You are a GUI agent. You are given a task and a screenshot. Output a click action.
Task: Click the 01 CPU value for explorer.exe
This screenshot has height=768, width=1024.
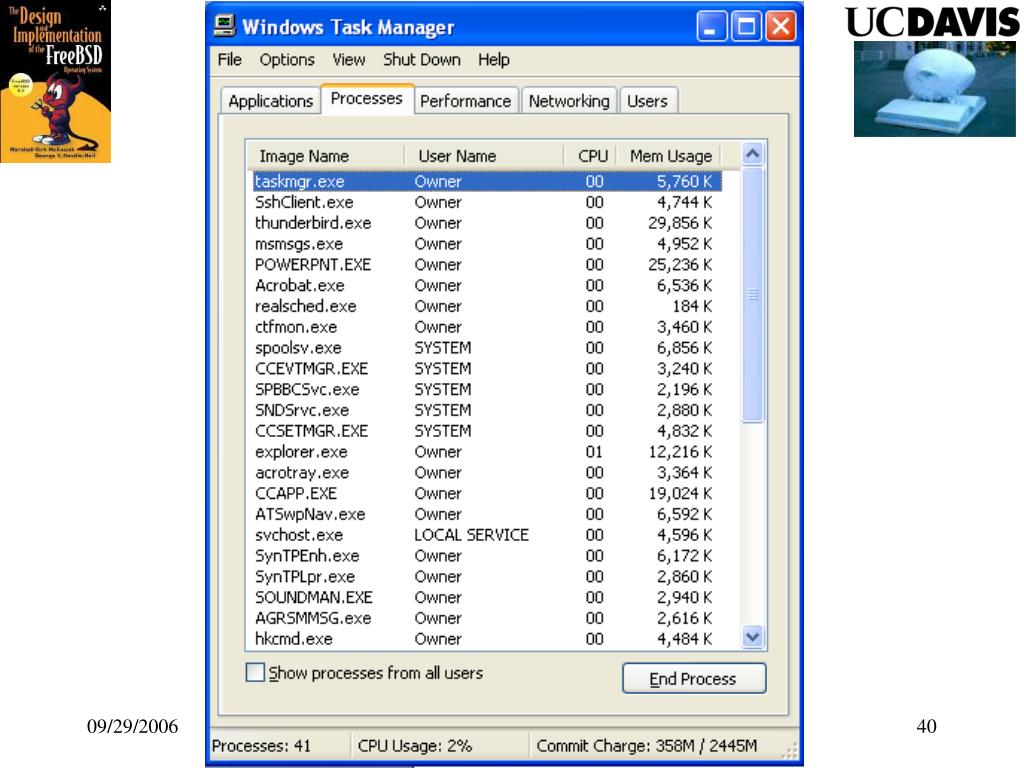[x=594, y=452]
